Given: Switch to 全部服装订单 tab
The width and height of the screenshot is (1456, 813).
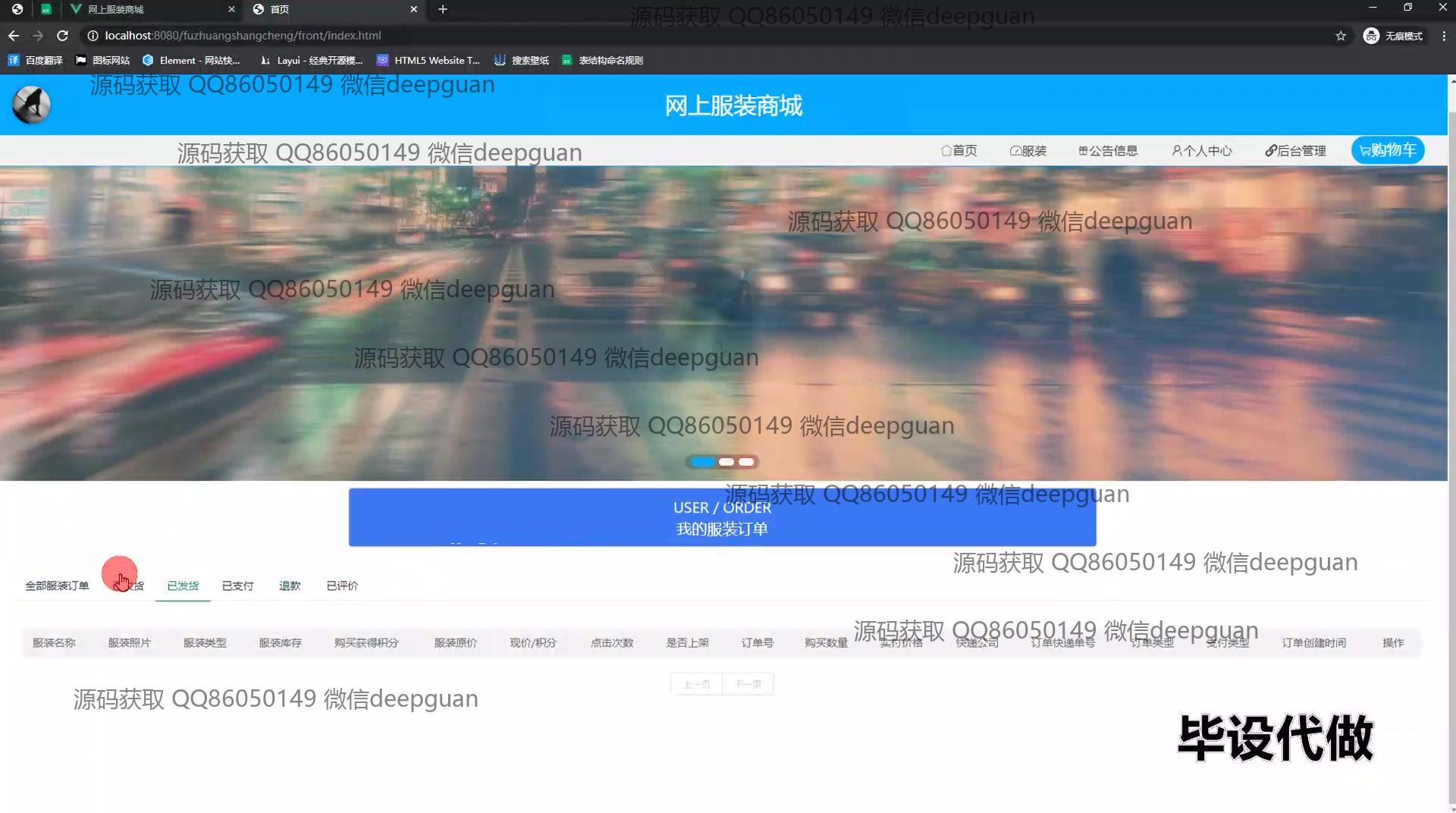Looking at the screenshot, I should point(57,585).
